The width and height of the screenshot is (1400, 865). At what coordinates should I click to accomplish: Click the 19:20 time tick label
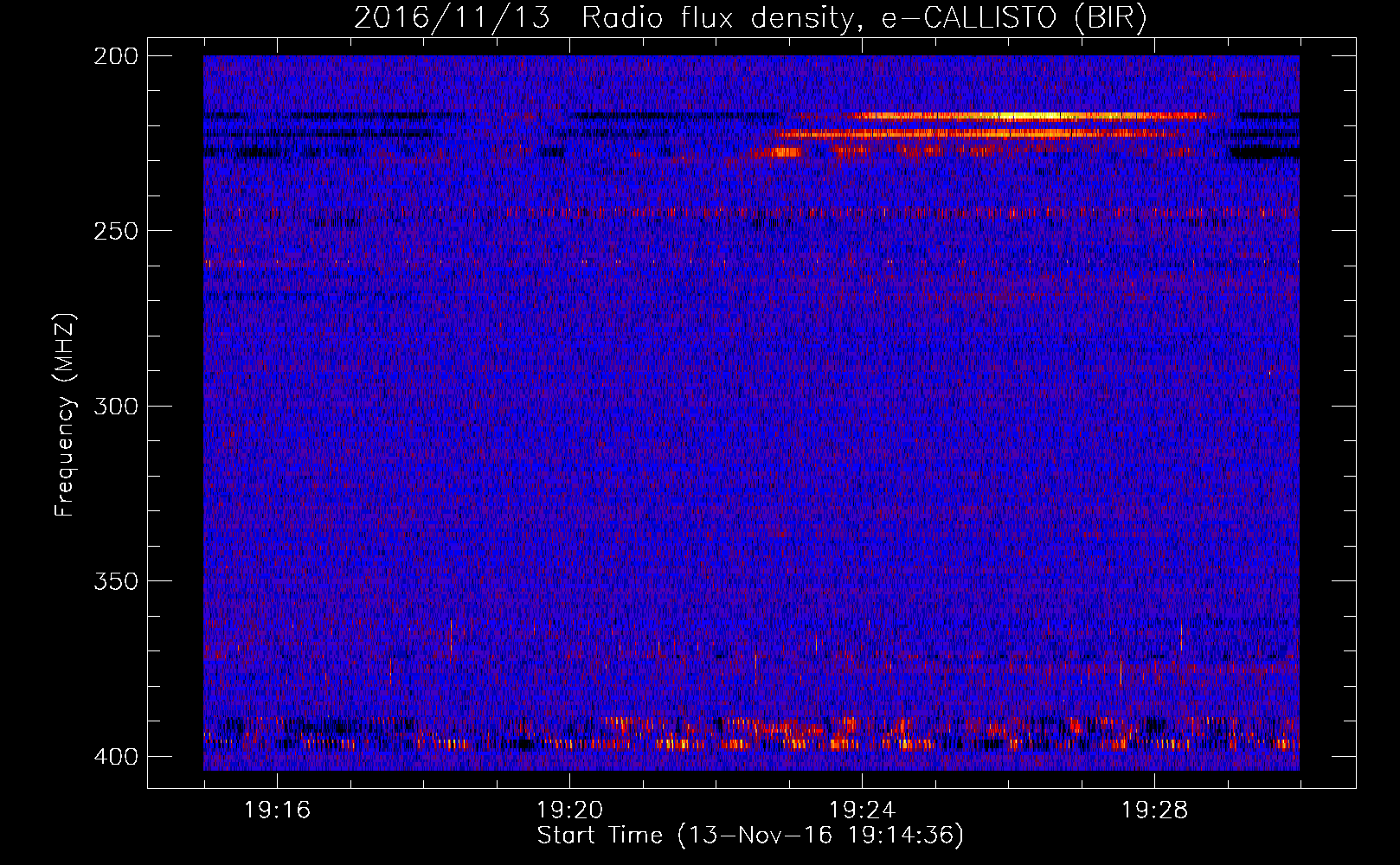click(569, 811)
